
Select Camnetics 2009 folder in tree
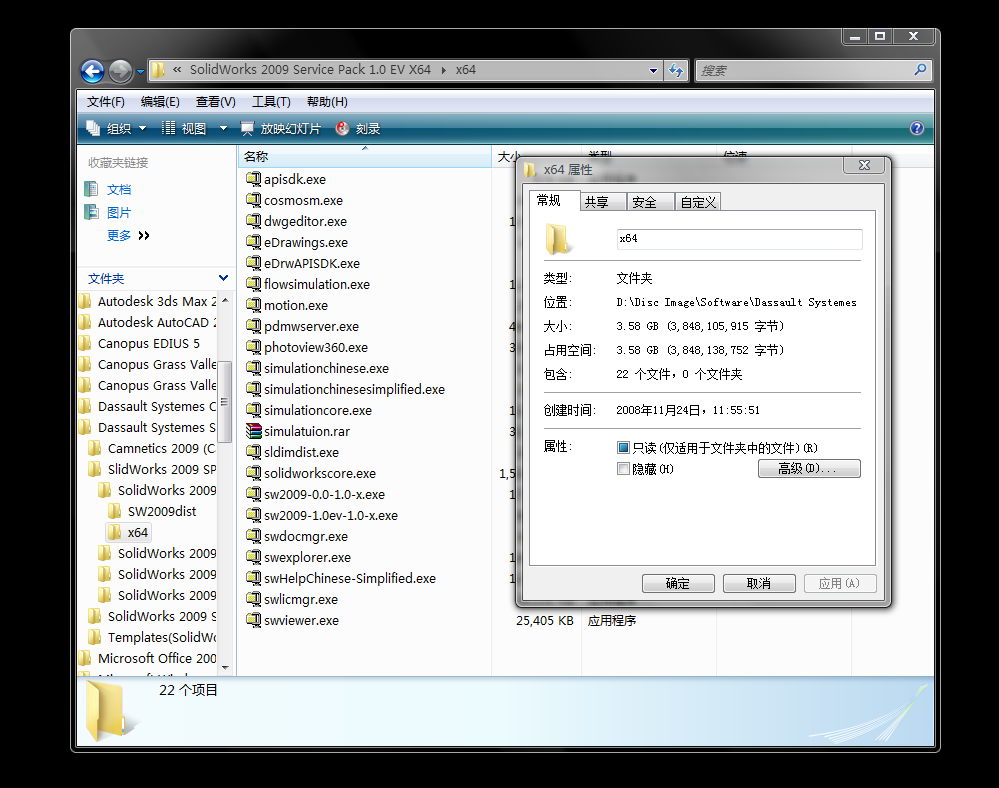[161, 448]
